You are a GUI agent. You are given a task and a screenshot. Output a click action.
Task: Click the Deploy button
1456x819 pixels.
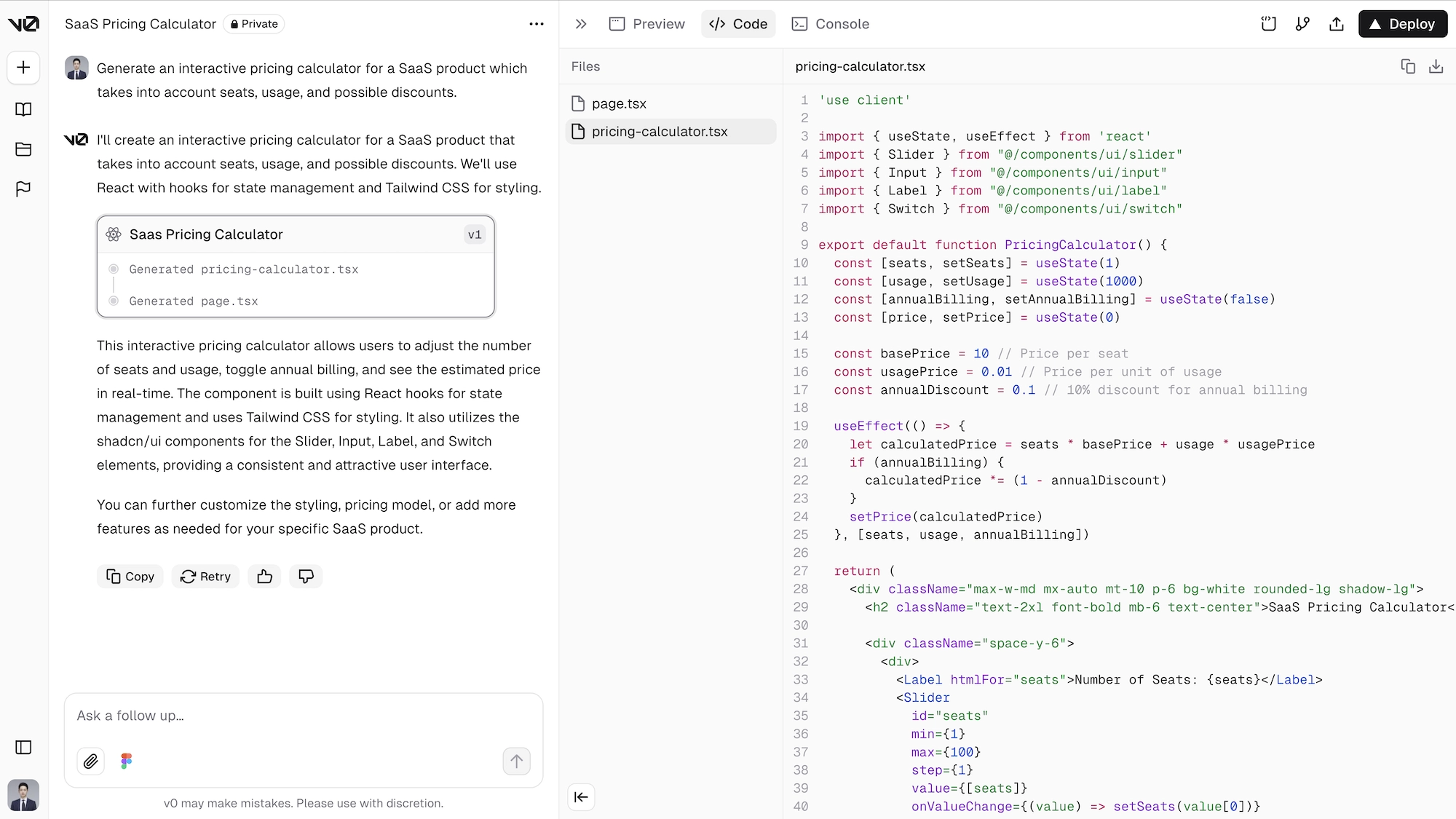[x=1403, y=24]
